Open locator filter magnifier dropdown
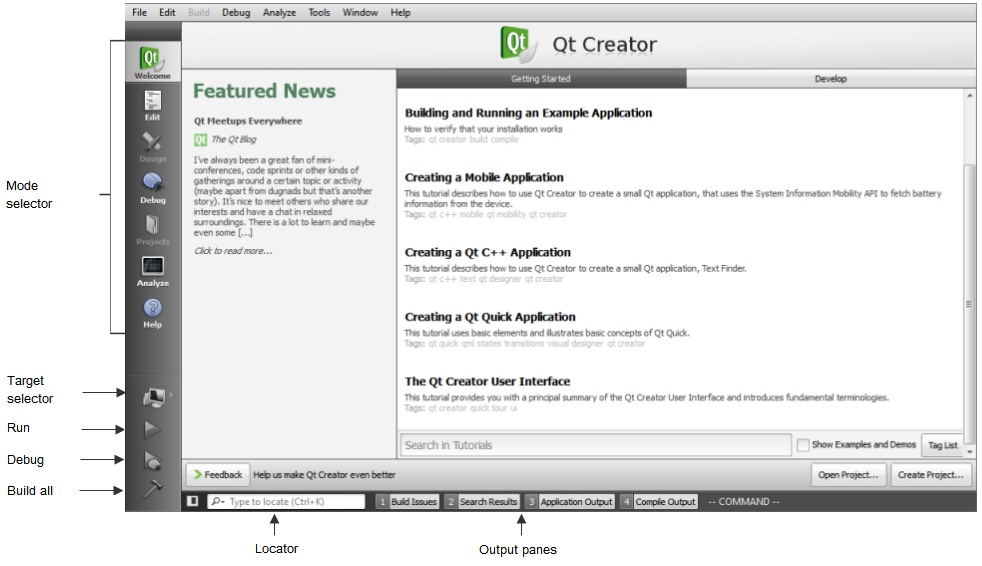The image size is (982, 566). coord(218,502)
